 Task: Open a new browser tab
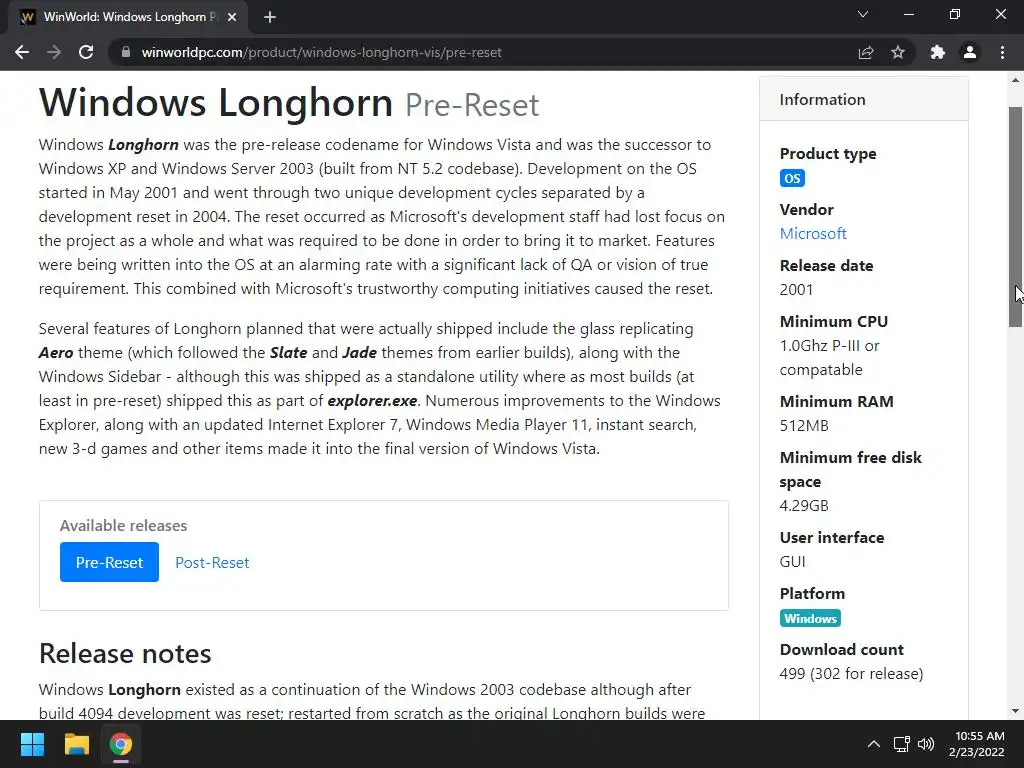(270, 17)
